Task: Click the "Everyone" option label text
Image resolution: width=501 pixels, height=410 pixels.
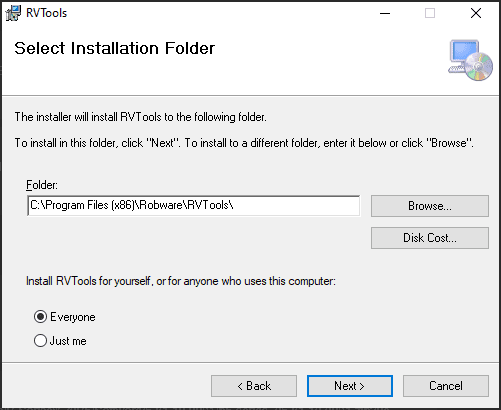Action: click(73, 317)
